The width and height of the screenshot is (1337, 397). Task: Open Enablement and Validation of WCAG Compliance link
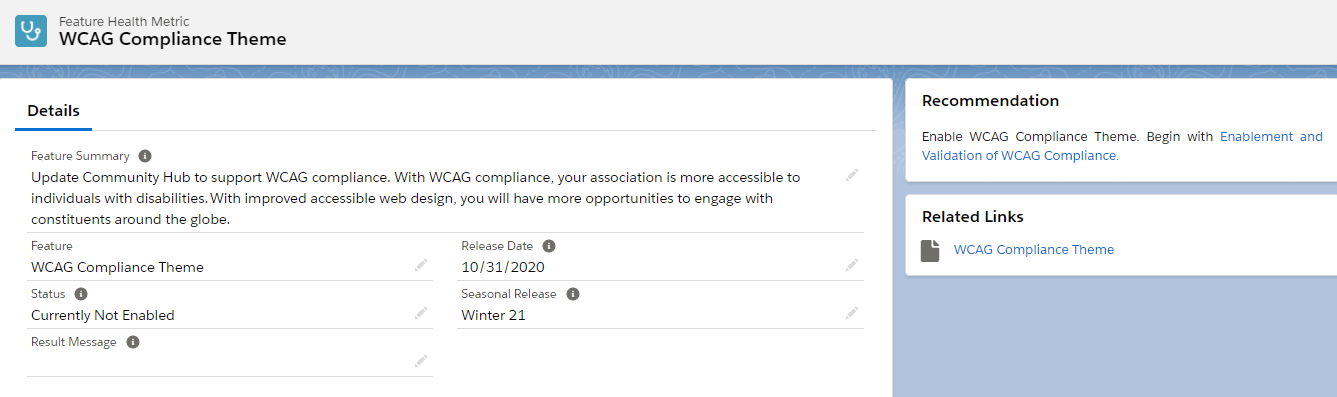pyautogui.click(x=1122, y=146)
